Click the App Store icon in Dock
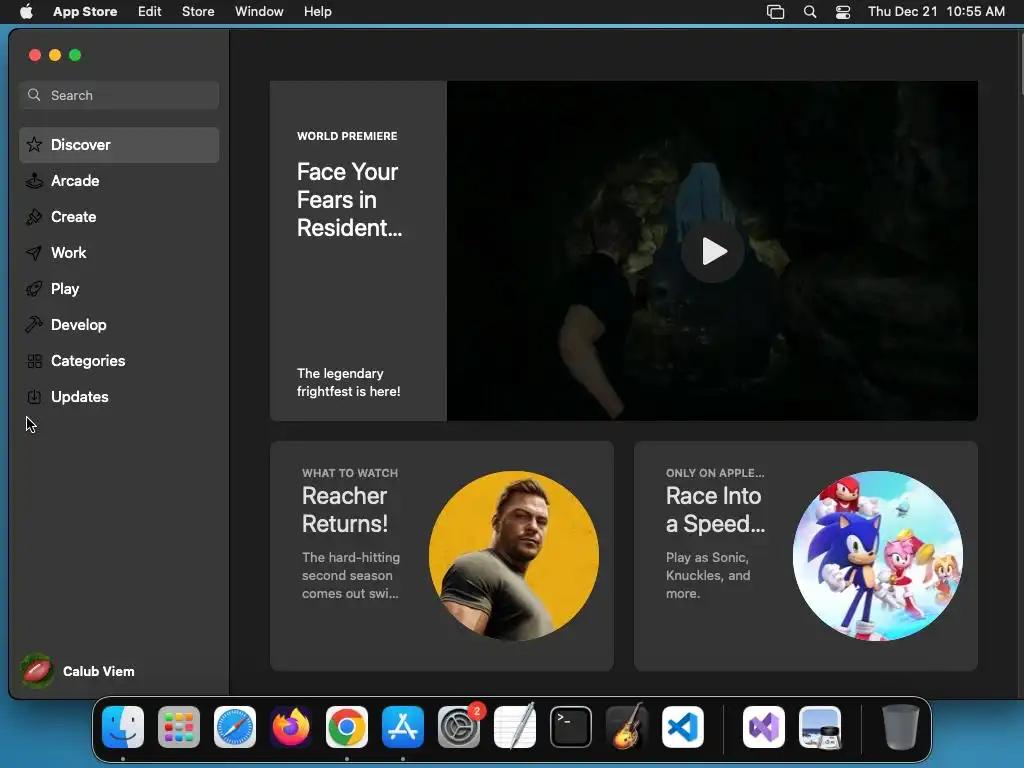Image resolution: width=1024 pixels, height=768 pixels. click(403, 726)
